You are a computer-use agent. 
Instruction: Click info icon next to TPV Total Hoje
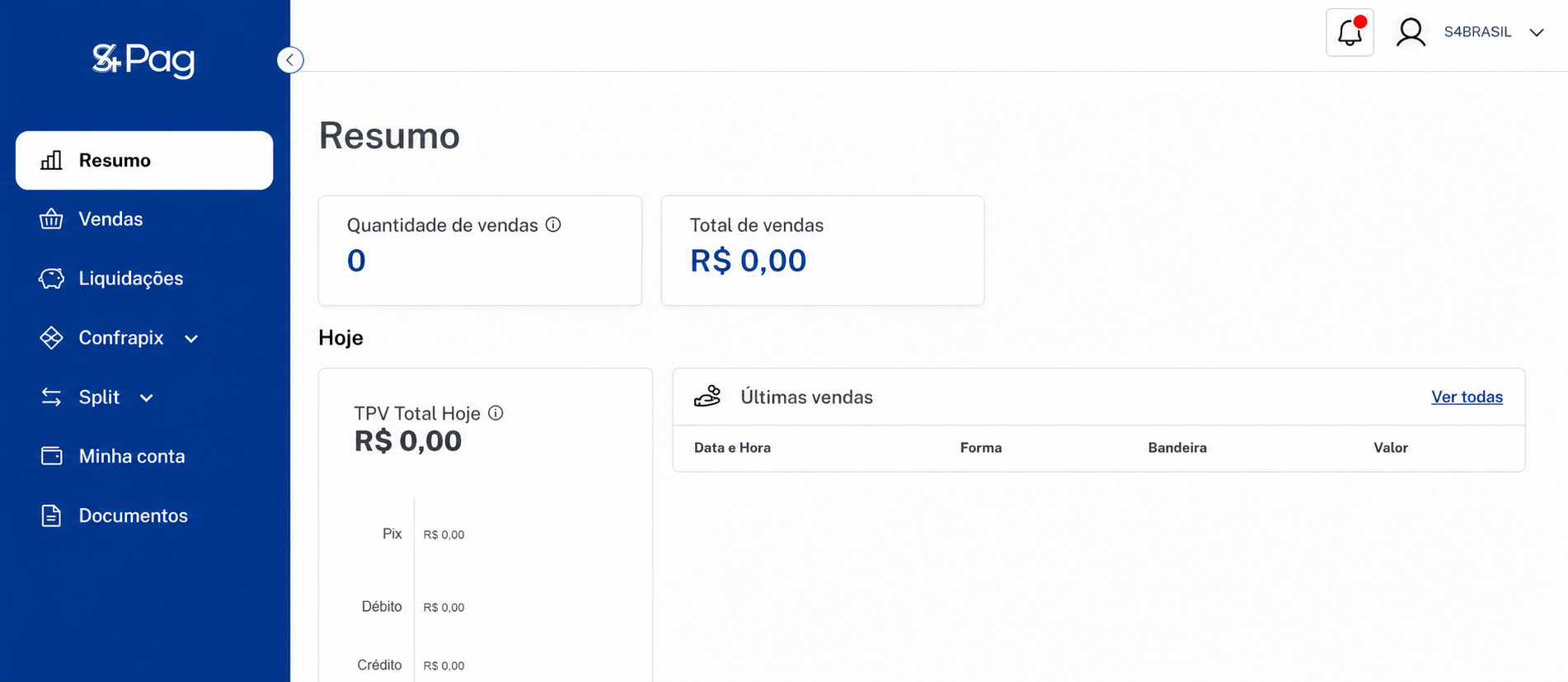[x=495, y=413]
